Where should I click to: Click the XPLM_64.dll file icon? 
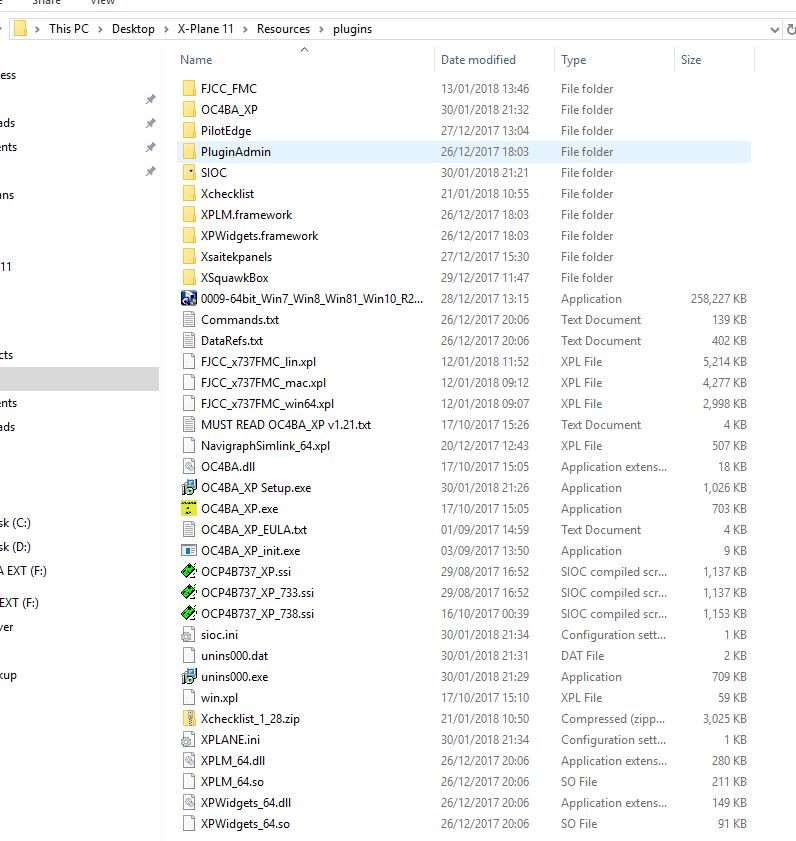pyautogui.click(x=189, y=760)
